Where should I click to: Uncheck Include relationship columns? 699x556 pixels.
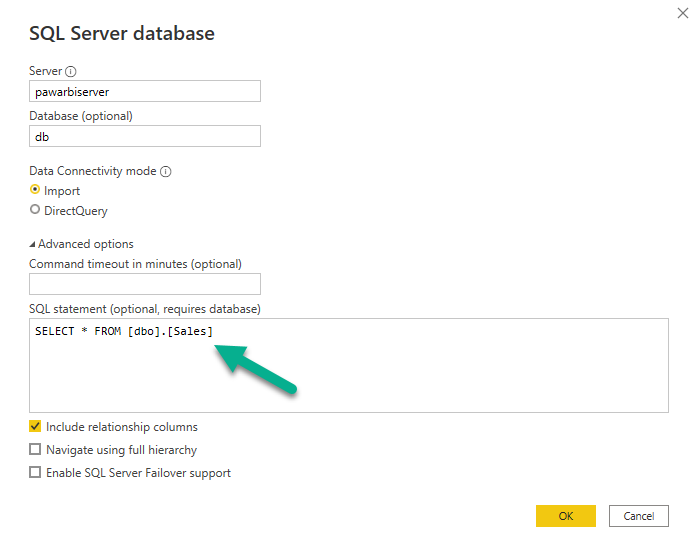tap(35, 426)
